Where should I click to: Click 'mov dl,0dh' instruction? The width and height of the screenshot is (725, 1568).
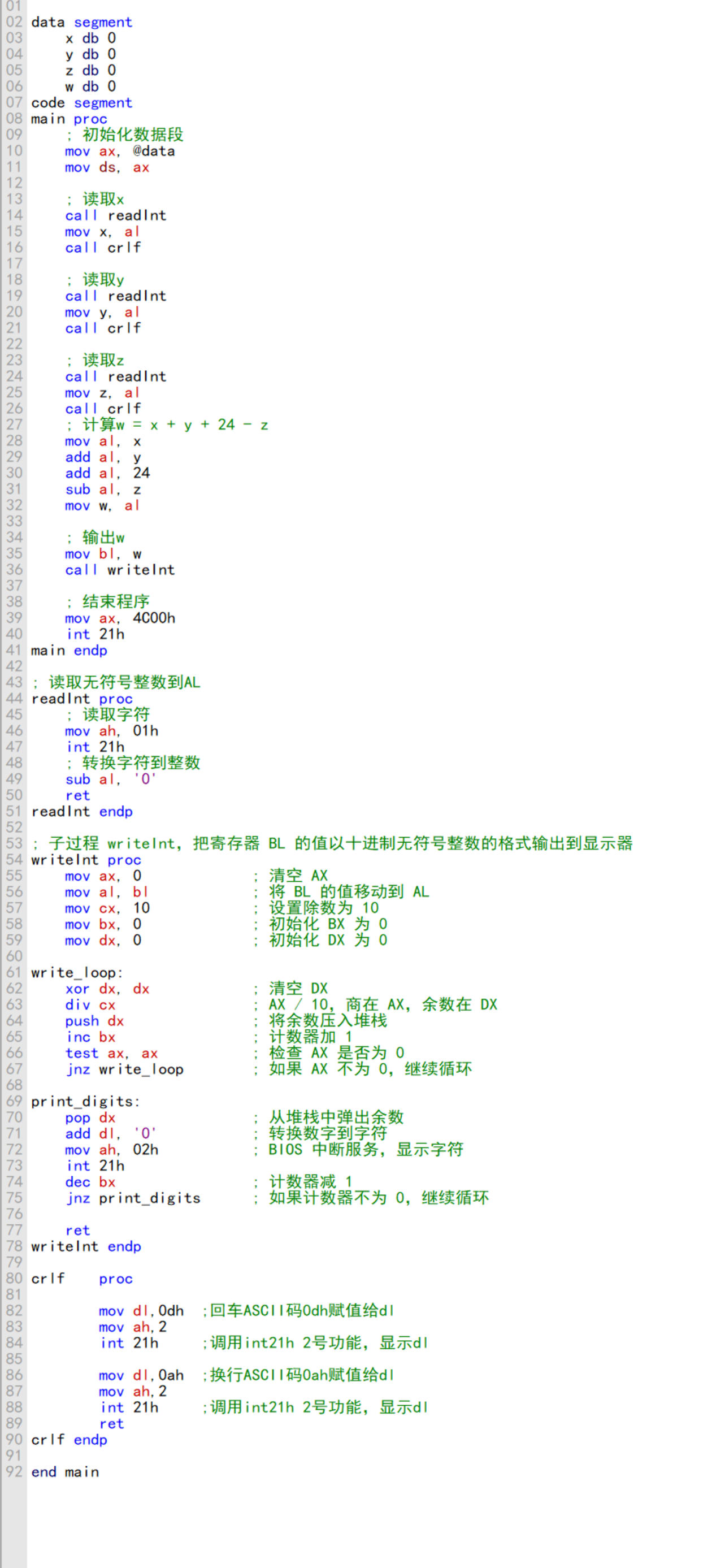pyautogui.click(x=141, y=1310)
